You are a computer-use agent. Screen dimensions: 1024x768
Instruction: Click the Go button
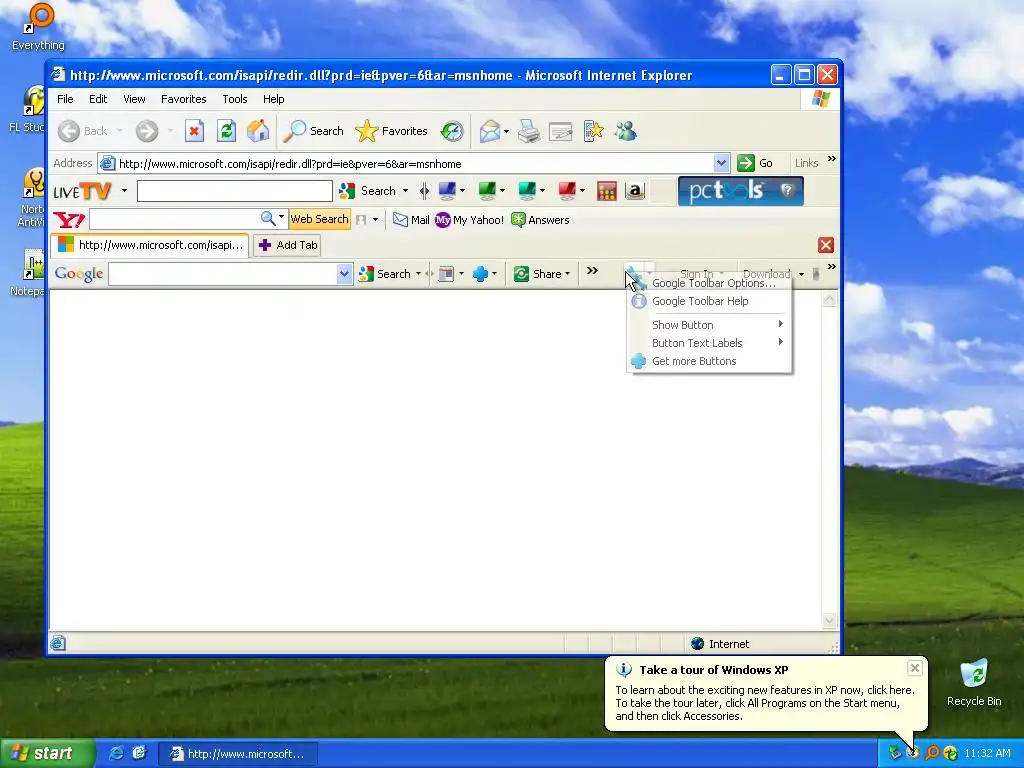[x=756, y=163]
